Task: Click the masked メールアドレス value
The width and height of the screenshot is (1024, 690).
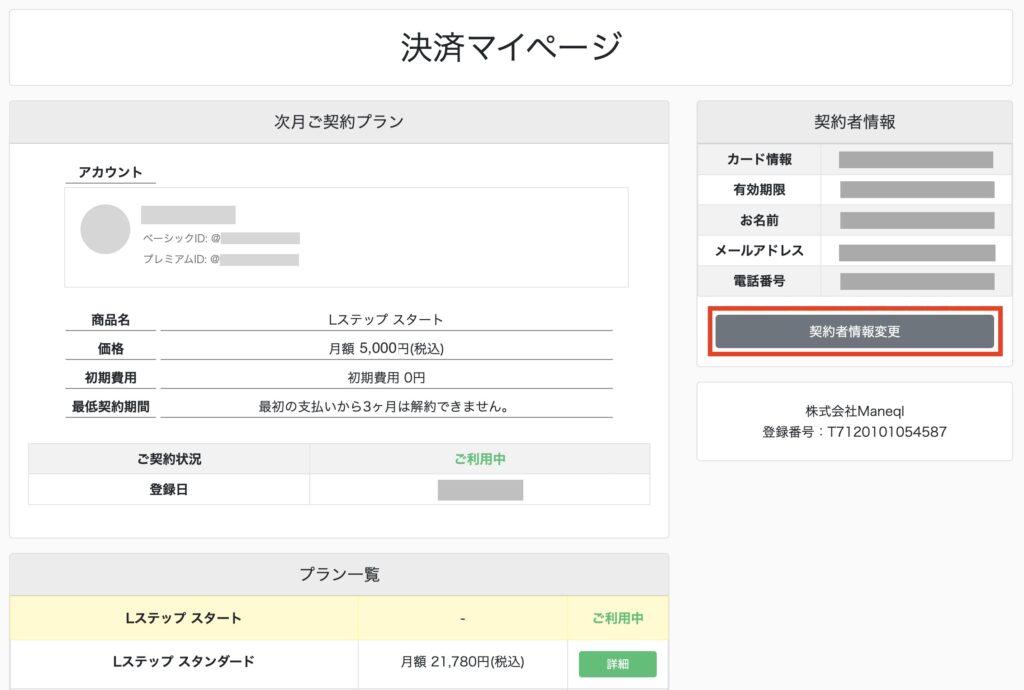Action: click(916, 252)
